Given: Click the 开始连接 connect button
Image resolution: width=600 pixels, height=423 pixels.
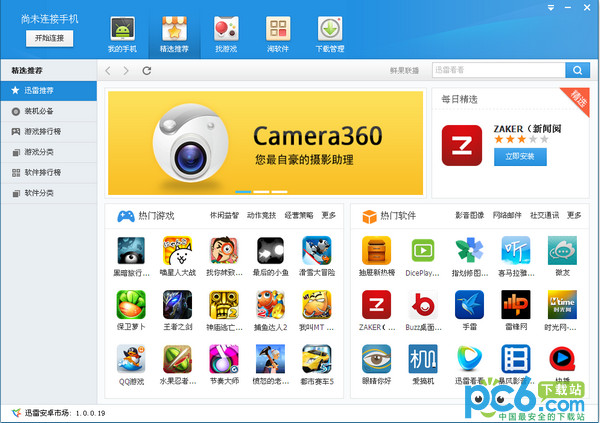Looking at the screenshot, I should (x=49, y=38).
